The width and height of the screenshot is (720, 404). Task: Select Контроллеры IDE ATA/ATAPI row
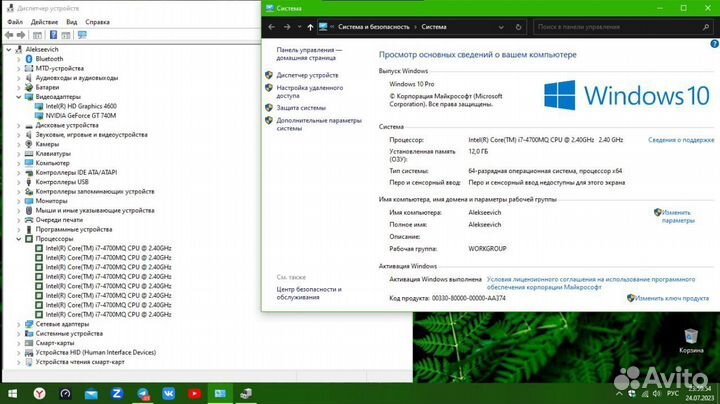point(76,173)
